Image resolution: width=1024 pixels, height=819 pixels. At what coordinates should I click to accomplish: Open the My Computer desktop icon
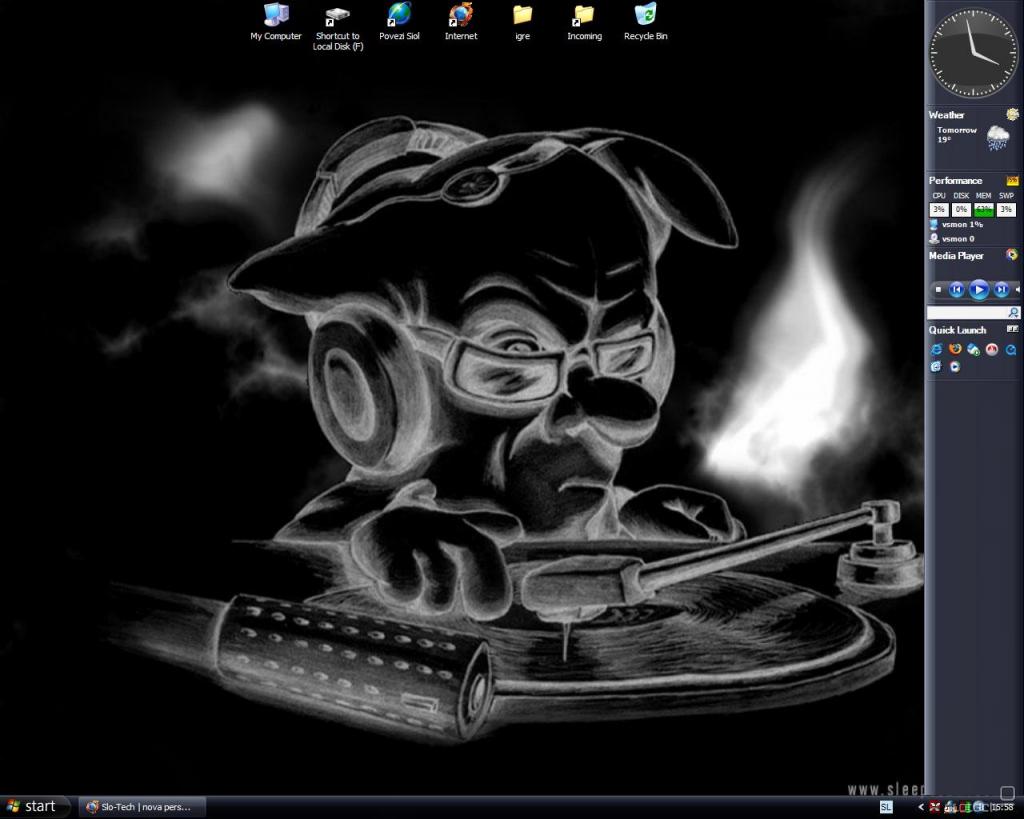pos(276,22)
